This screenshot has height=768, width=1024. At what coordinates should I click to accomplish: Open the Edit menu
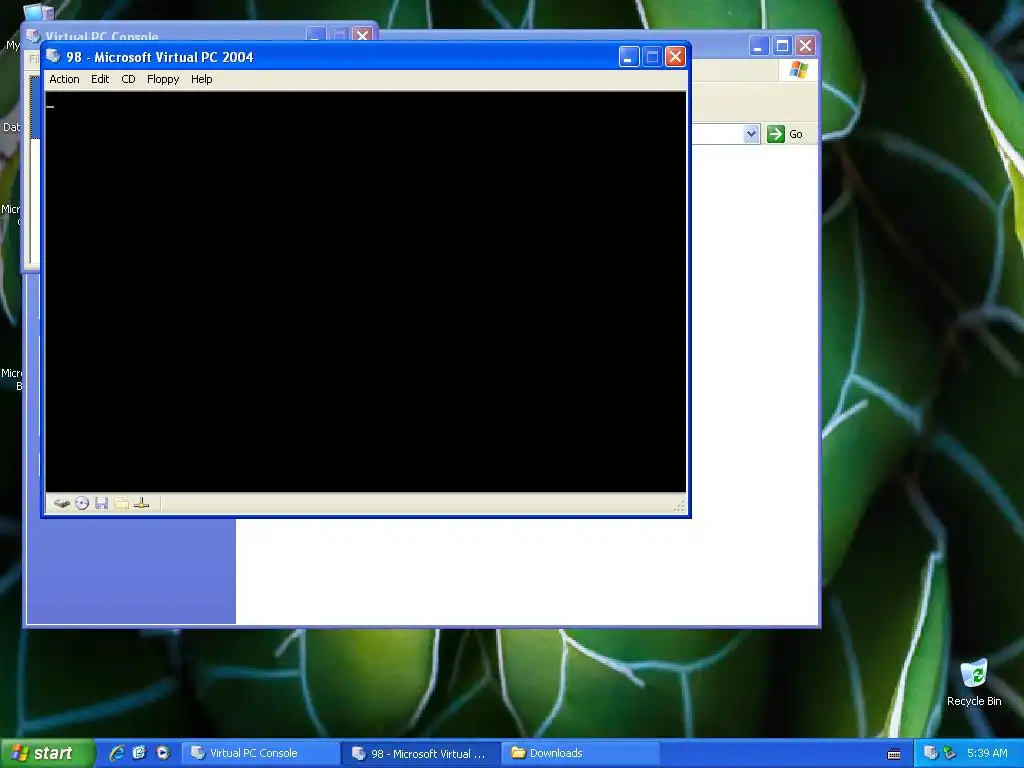pos(100,79)
